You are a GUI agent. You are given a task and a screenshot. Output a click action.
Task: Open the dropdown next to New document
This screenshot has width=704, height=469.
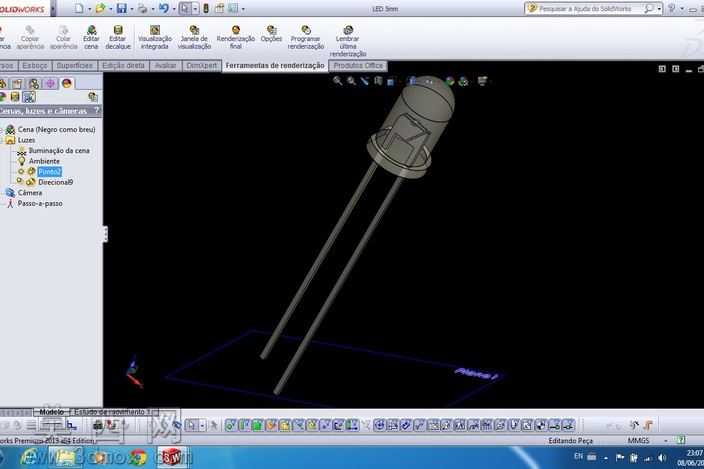pos(89,9)
